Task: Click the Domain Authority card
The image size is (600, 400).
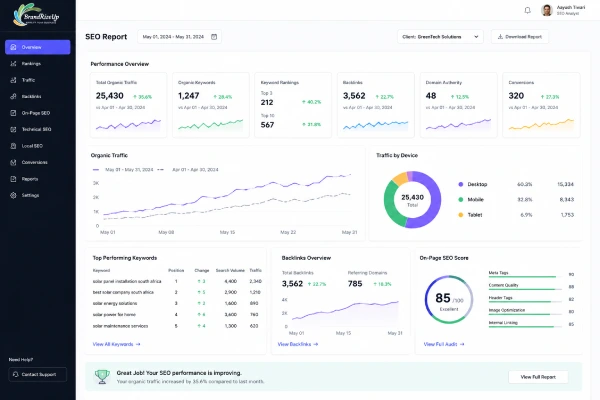Action: [x=458, y=105]
